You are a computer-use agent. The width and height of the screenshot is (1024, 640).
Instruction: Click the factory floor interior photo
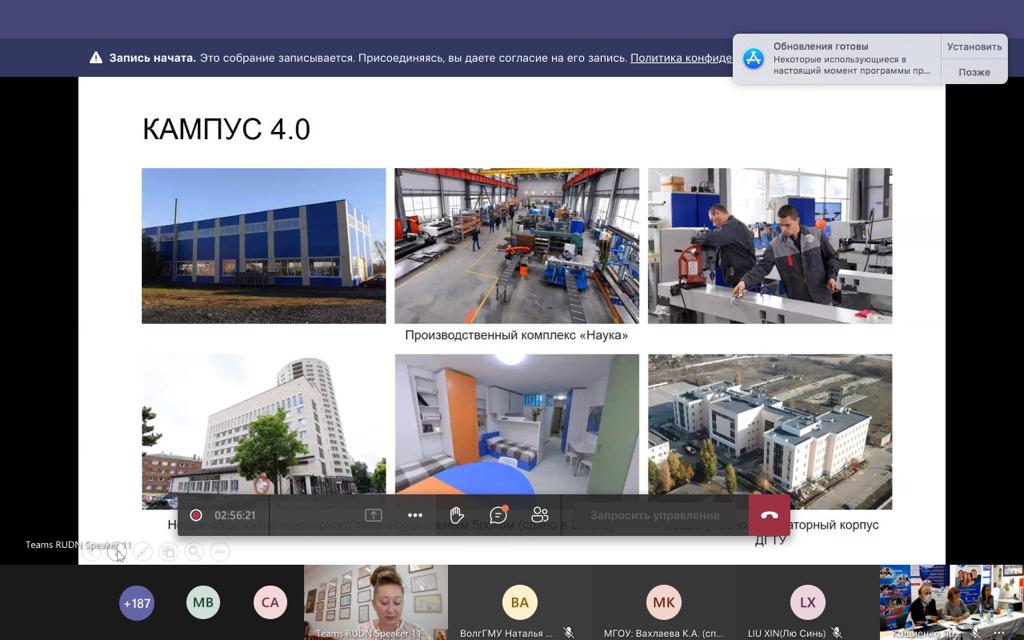coord(517,246)
